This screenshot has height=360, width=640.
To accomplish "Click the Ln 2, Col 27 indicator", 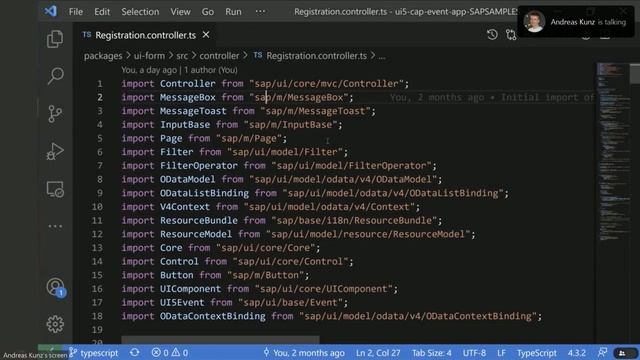I will [378, 353].
